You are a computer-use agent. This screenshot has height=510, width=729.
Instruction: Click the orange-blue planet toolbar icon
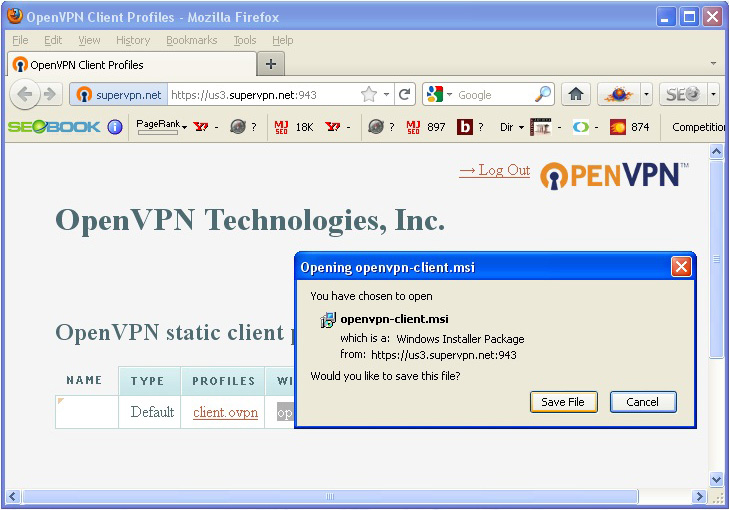pyautogui.click(x=618, y=94)
